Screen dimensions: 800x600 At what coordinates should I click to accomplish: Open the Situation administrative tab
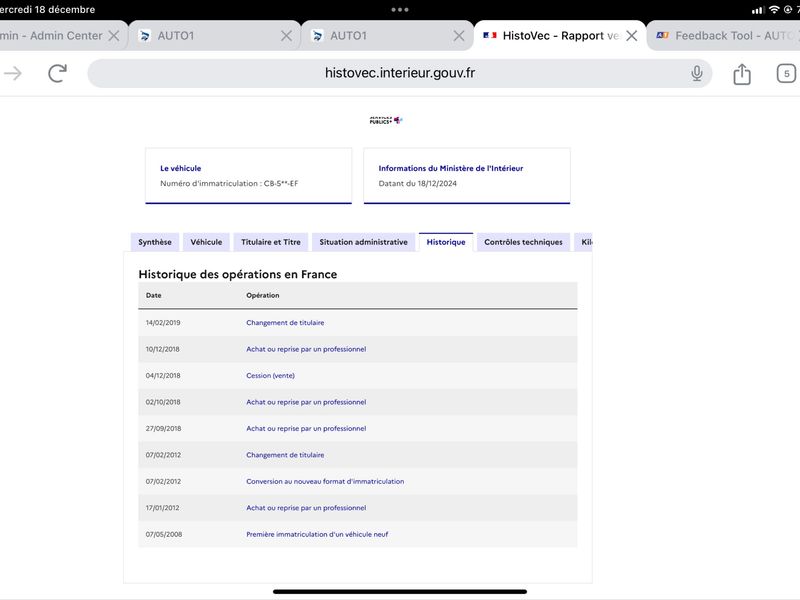point(363,242)
